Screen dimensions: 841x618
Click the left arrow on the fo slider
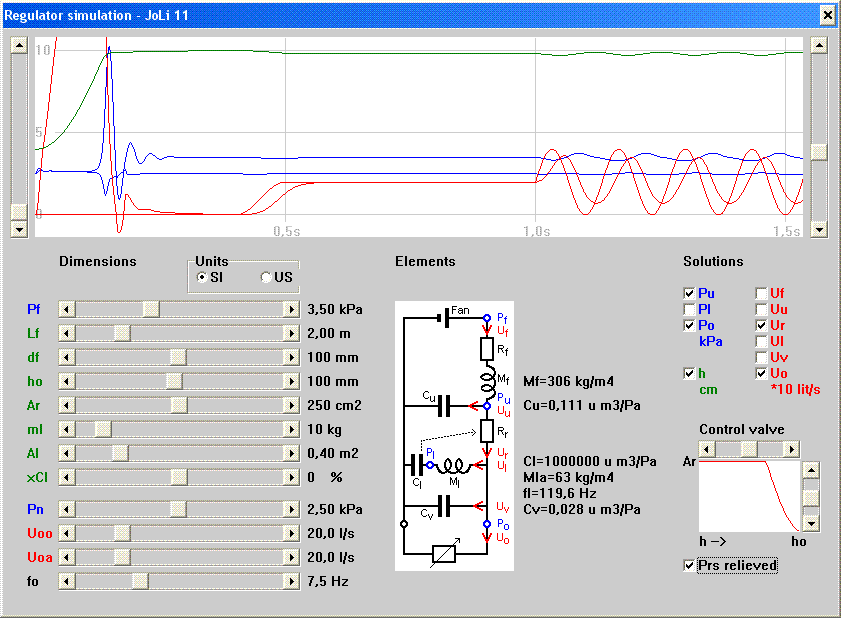(66, 580)
